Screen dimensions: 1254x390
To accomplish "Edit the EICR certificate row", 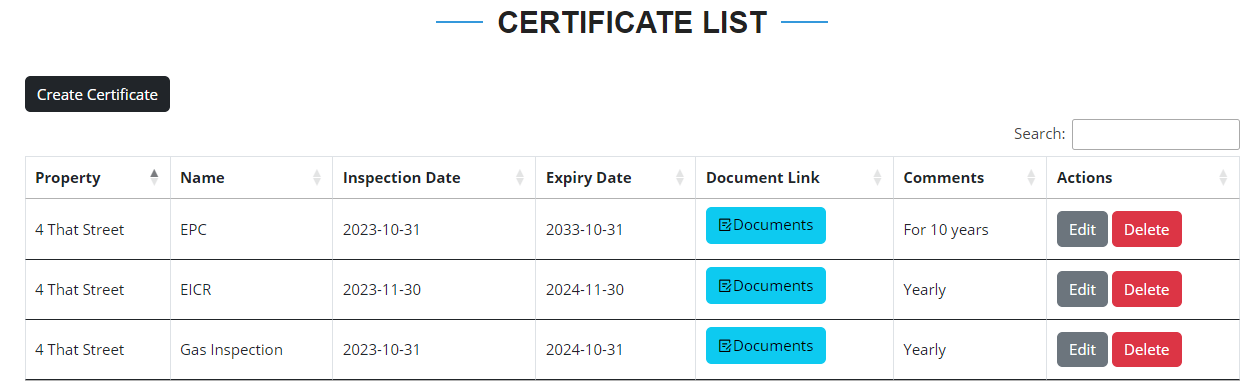I will pos(1082,289).
